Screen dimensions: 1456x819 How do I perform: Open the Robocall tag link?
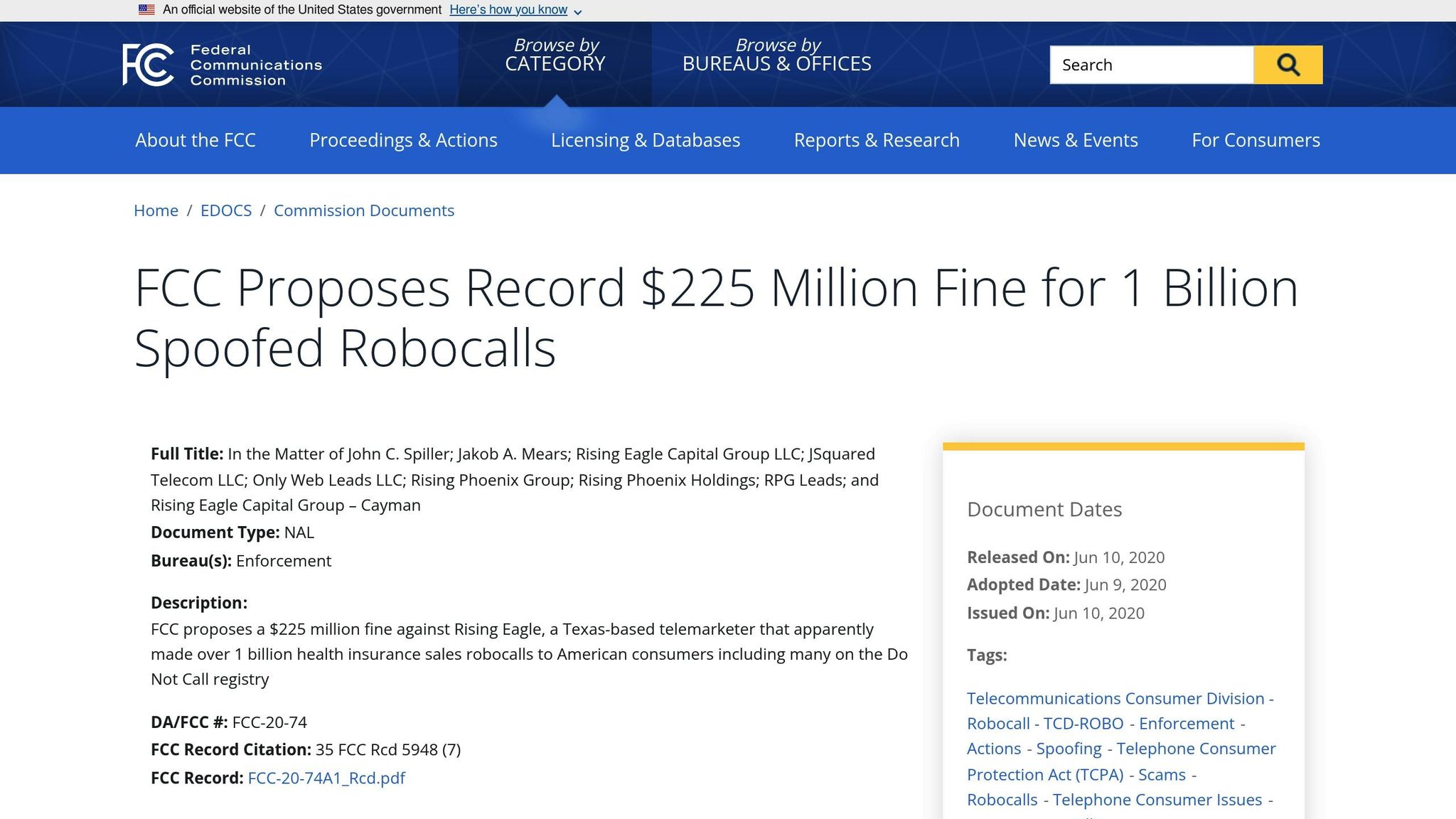[x=998, y=723]
